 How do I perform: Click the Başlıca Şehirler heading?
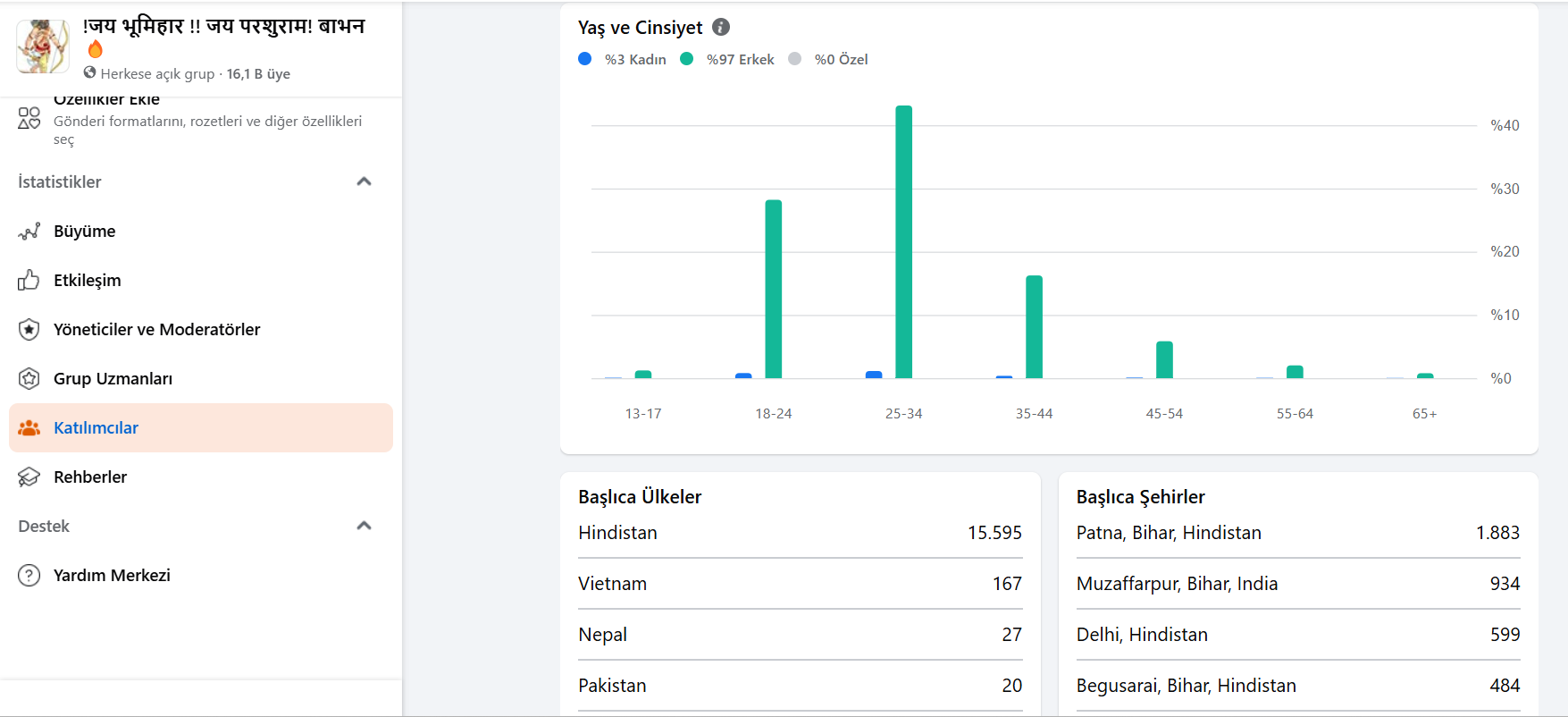(x=1141, y=497)
